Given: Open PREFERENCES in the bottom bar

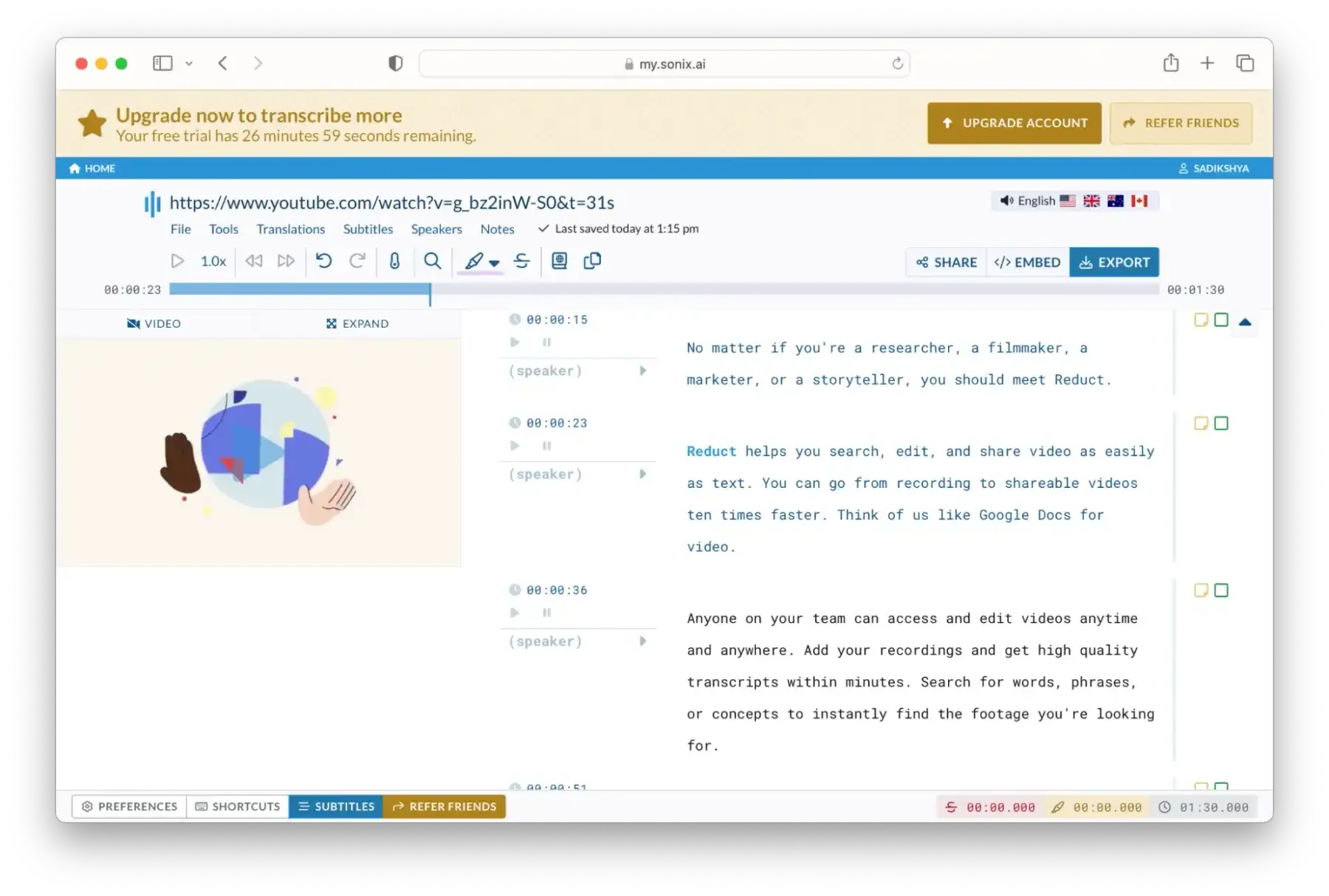Looking at the screenshot, I should pos(129,806).
